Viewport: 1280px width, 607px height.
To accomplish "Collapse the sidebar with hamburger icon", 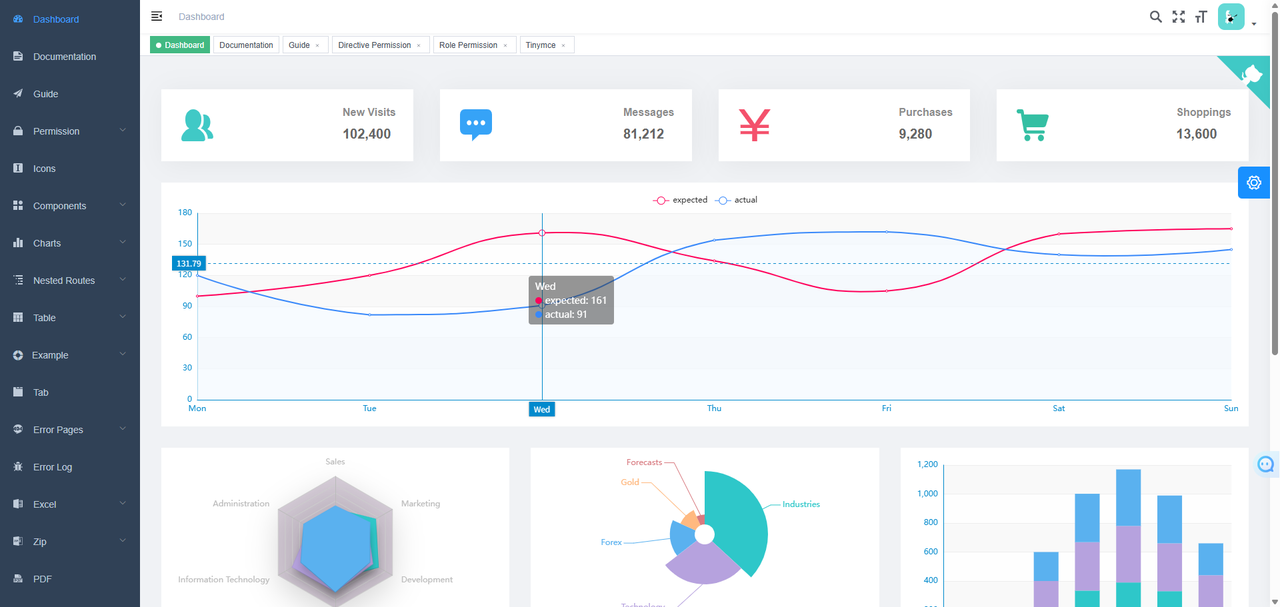I will point(156,16).
